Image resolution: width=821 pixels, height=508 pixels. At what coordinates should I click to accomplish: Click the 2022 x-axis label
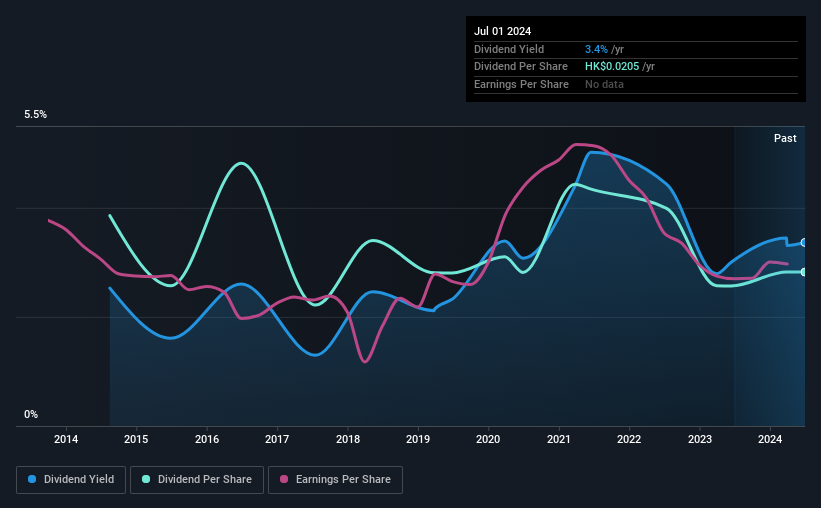[629, 439]
